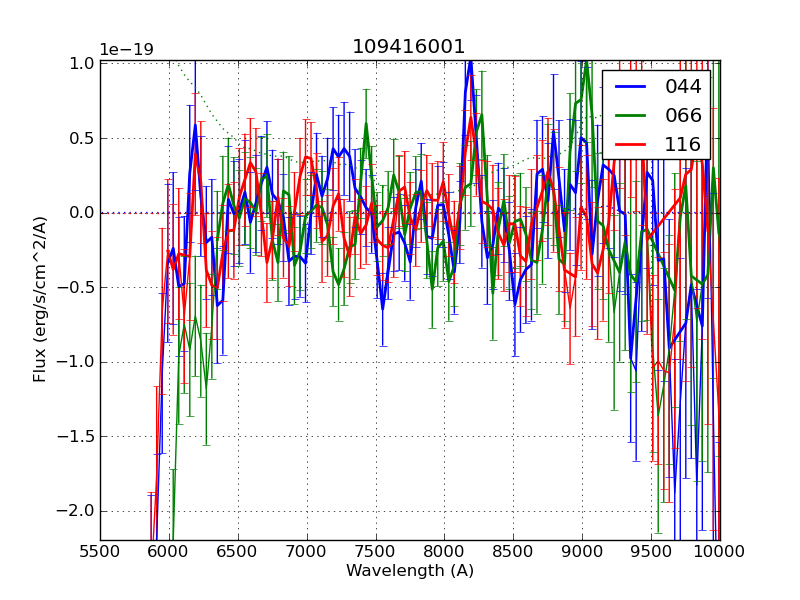Image resolution: width=800 pixels, height=600 pixels.
Task: Click x-axis tick label 7000
Action: tap(306, 550)
